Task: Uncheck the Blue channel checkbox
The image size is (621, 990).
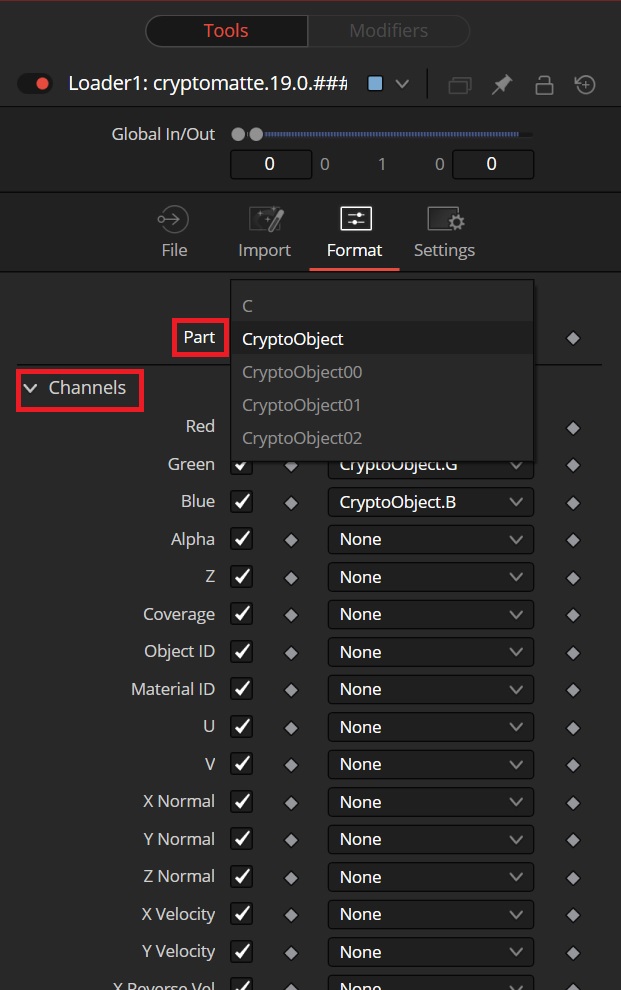Action: coord(242,502)
